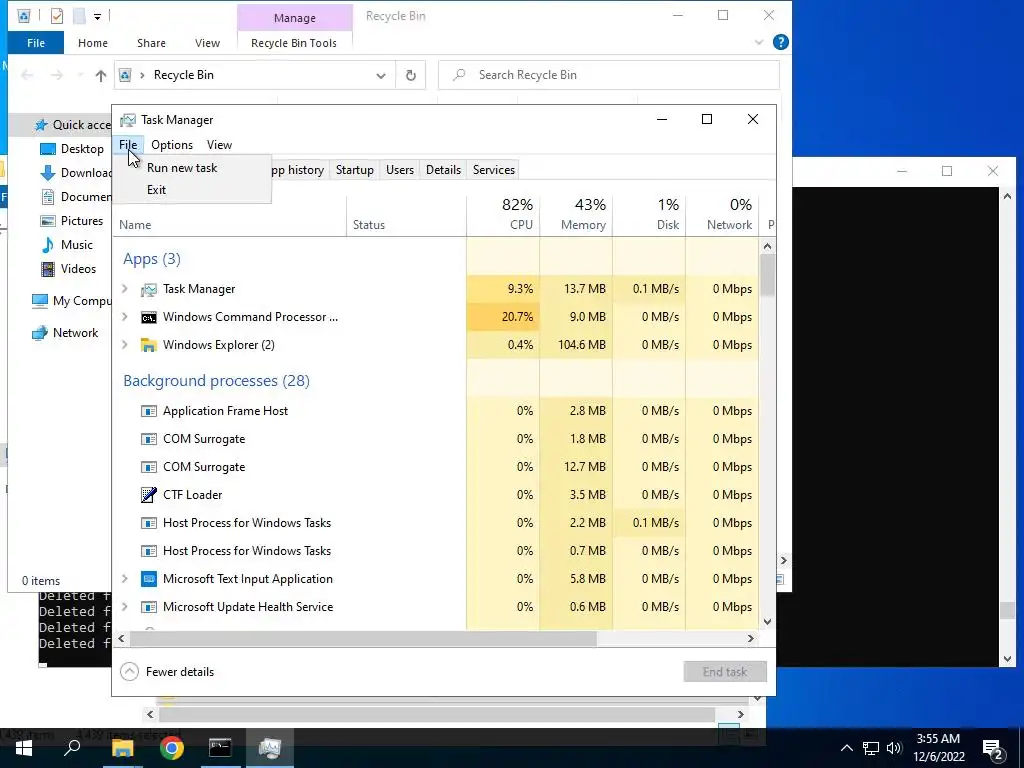The image size is (1024, 768).
Task: Open the Options menu in Task Manager
Action: pos(172,145)
